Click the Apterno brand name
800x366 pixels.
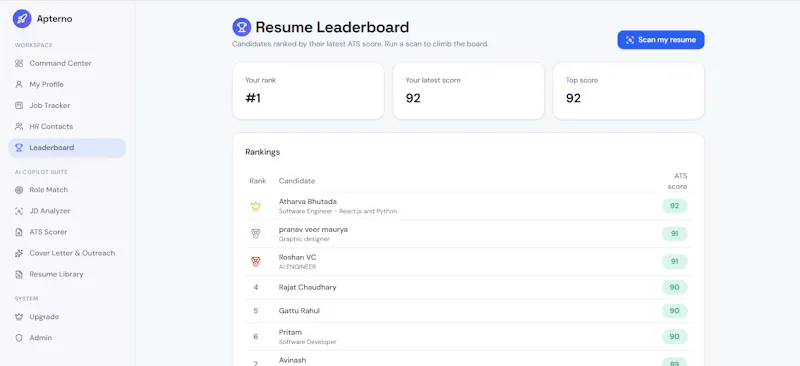[54, 19]
